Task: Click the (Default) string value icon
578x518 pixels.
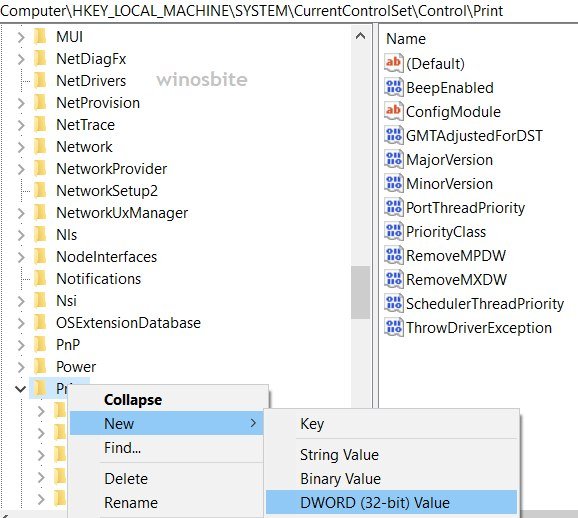Action: [393, 63]
